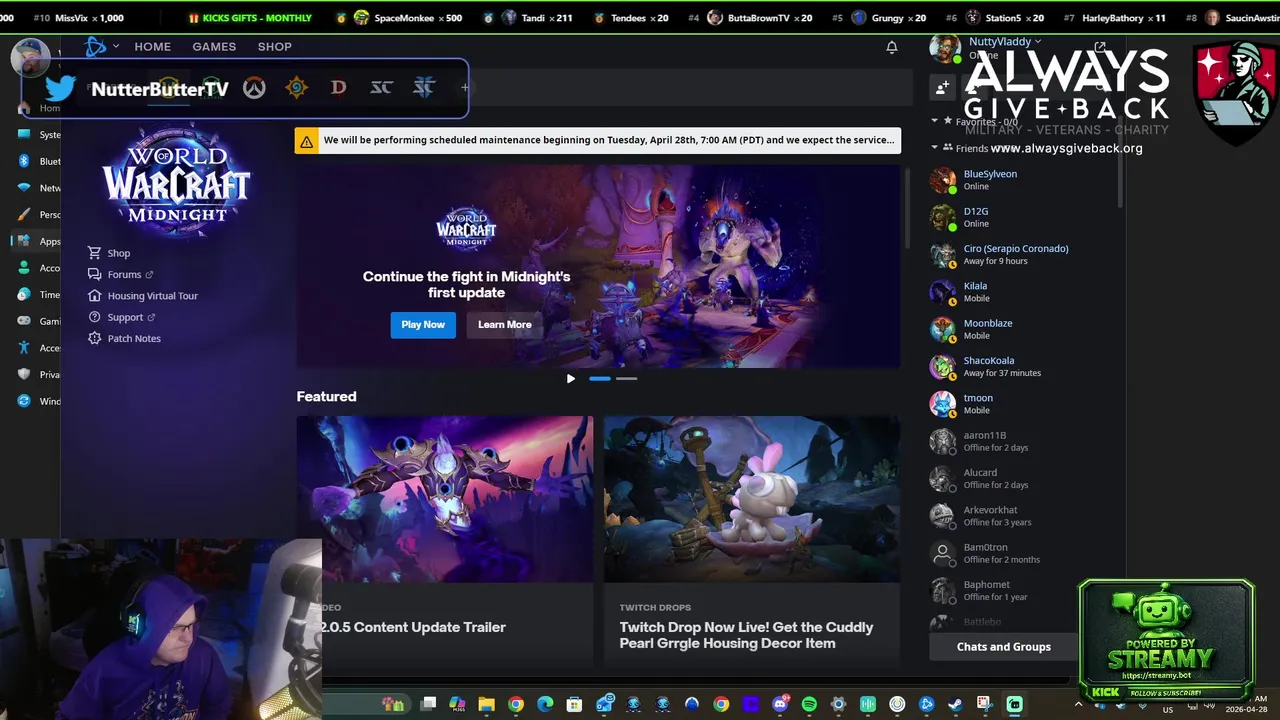The image size is (1280, 720).
Task: Select the Diablo game icon
Action: [x=338, y=88]
